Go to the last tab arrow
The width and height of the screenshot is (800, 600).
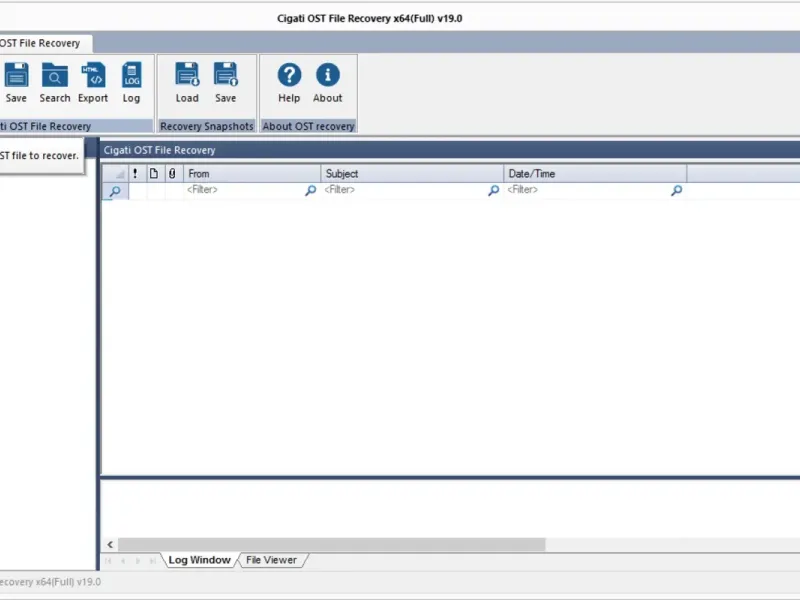pos(153,561)
